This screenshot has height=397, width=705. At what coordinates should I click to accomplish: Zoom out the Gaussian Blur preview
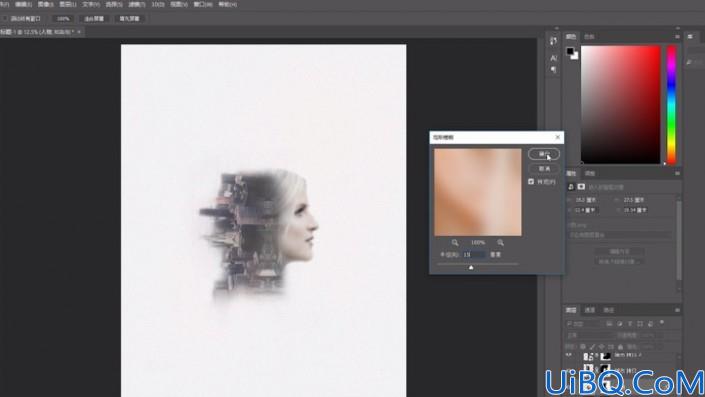tap(455, 243)
